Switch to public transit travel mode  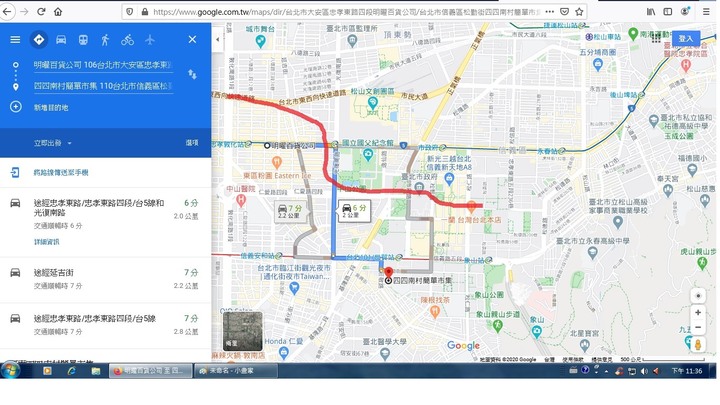(x=83, y=40)
